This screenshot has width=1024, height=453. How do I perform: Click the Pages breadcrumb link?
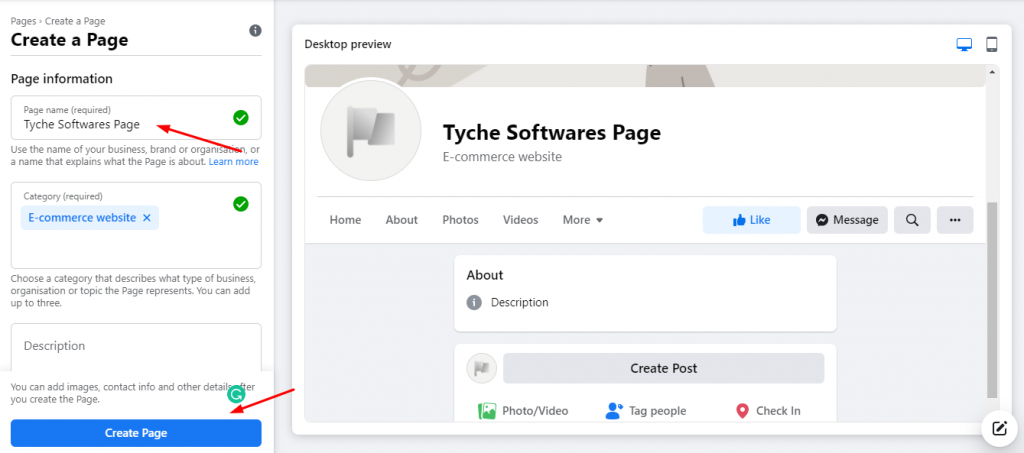tap(24, 22)
